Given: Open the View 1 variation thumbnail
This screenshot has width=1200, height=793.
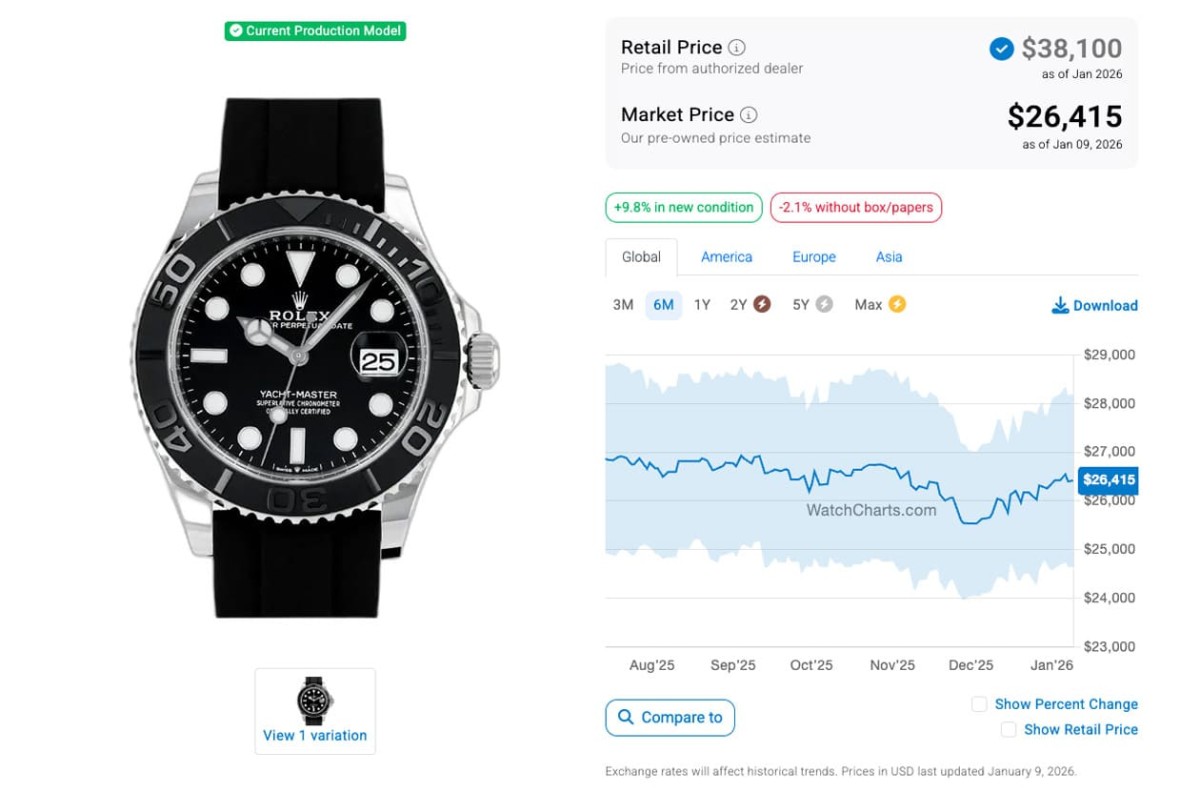Looking at the screenshot, I should tap(315, 711).
